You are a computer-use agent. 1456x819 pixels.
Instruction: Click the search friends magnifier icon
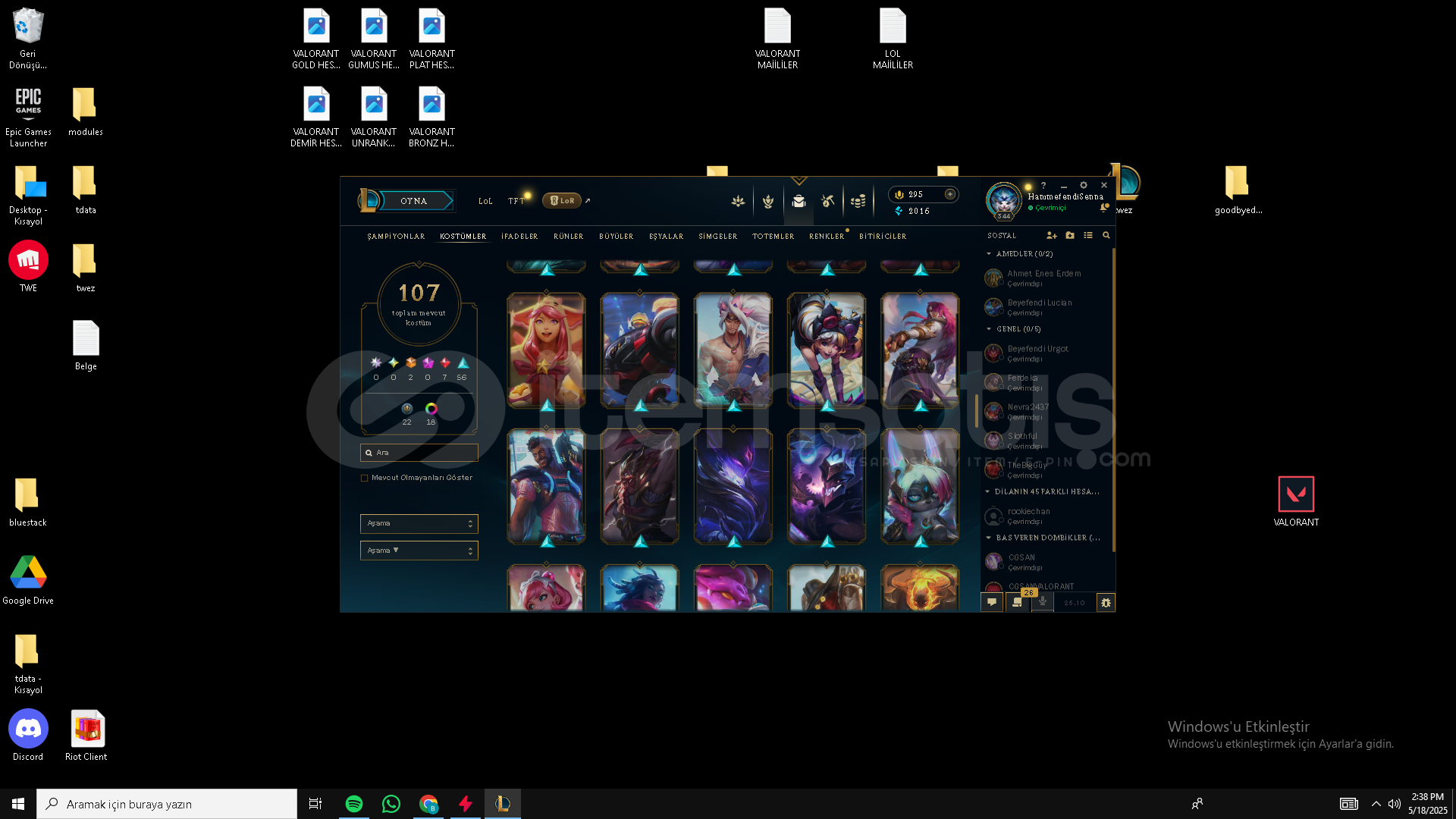click(x=1106, y=236)
